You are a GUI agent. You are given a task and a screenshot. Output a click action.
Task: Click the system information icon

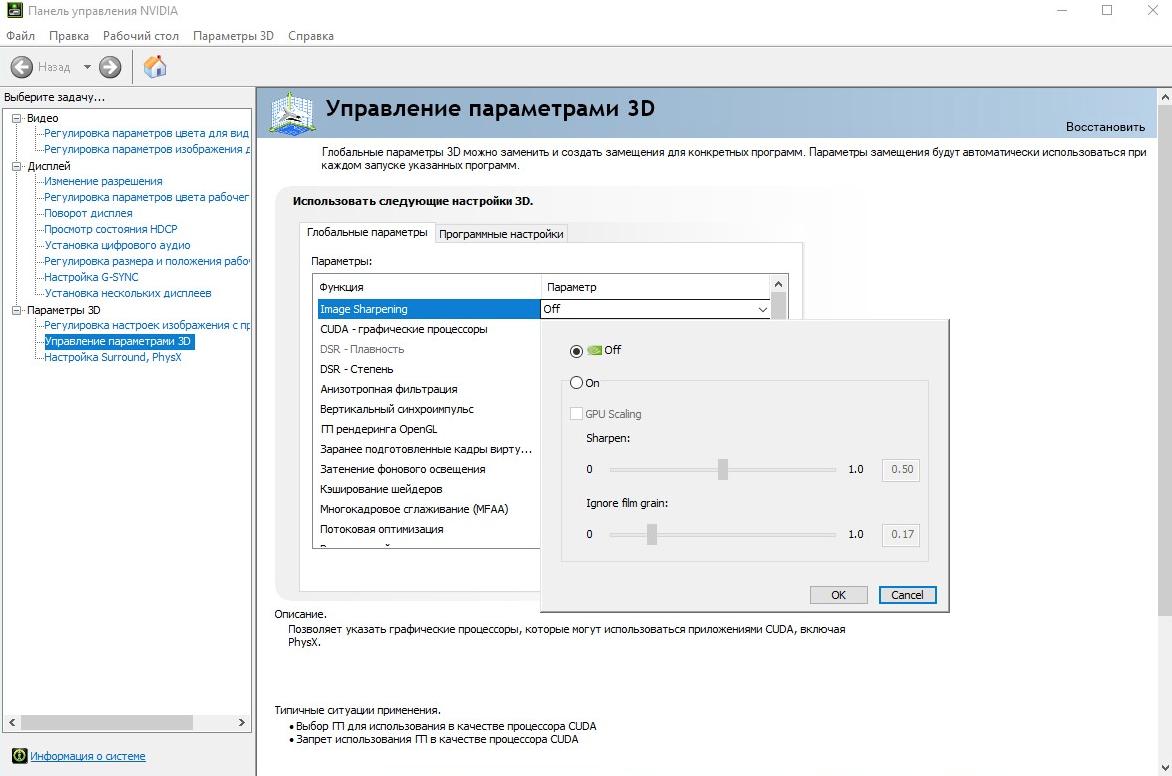[19, 756]
